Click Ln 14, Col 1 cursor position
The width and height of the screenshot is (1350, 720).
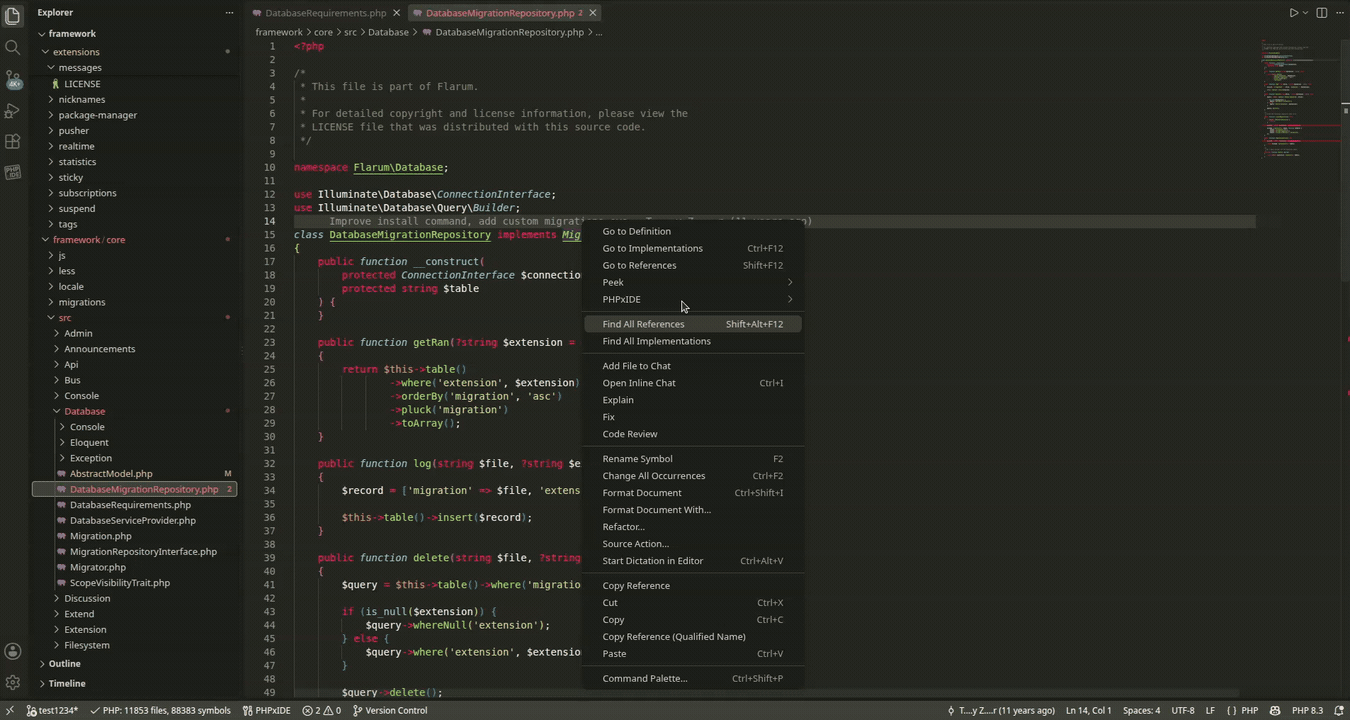[x=1088, y=711]
